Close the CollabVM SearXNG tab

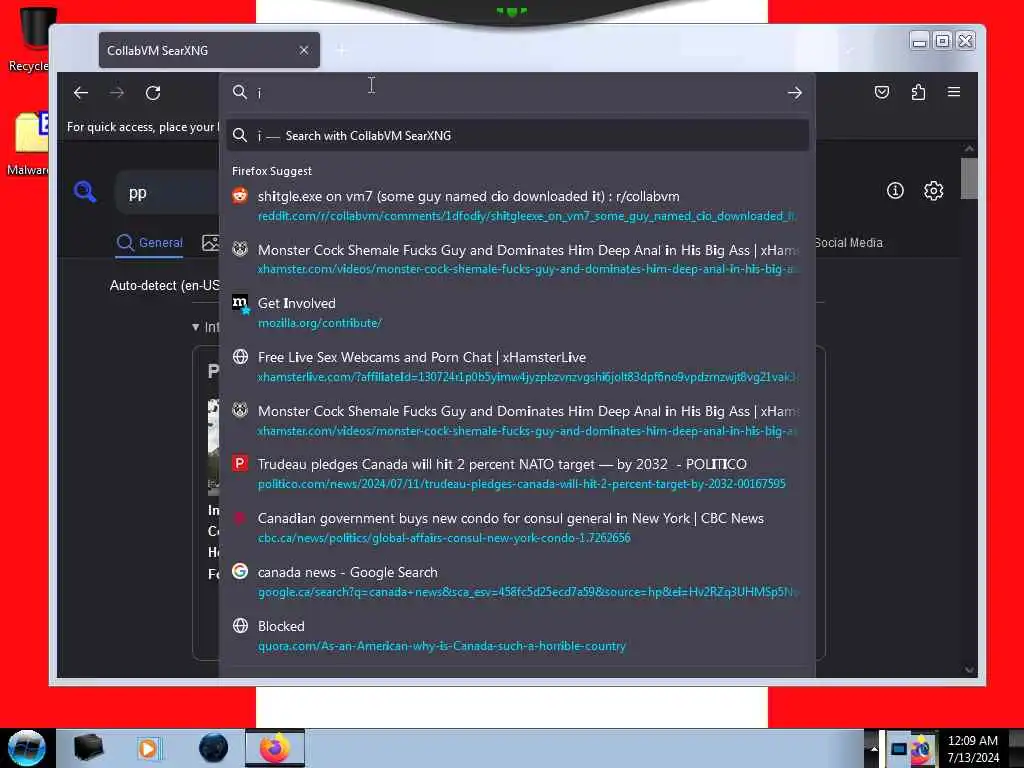click(304, 50)
